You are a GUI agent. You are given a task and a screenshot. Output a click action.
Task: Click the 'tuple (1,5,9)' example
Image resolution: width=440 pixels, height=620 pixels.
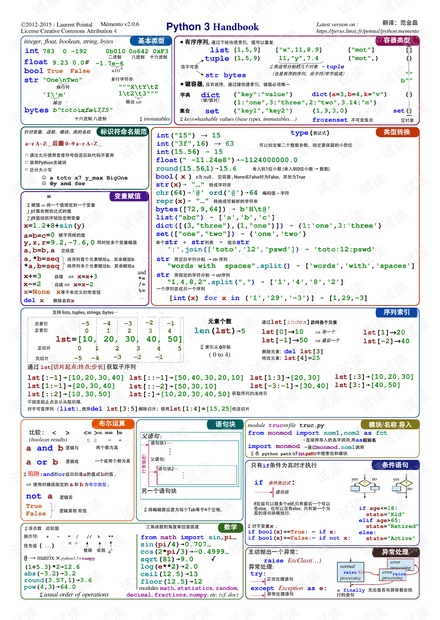pyautogui.click(x=232, y=58)
